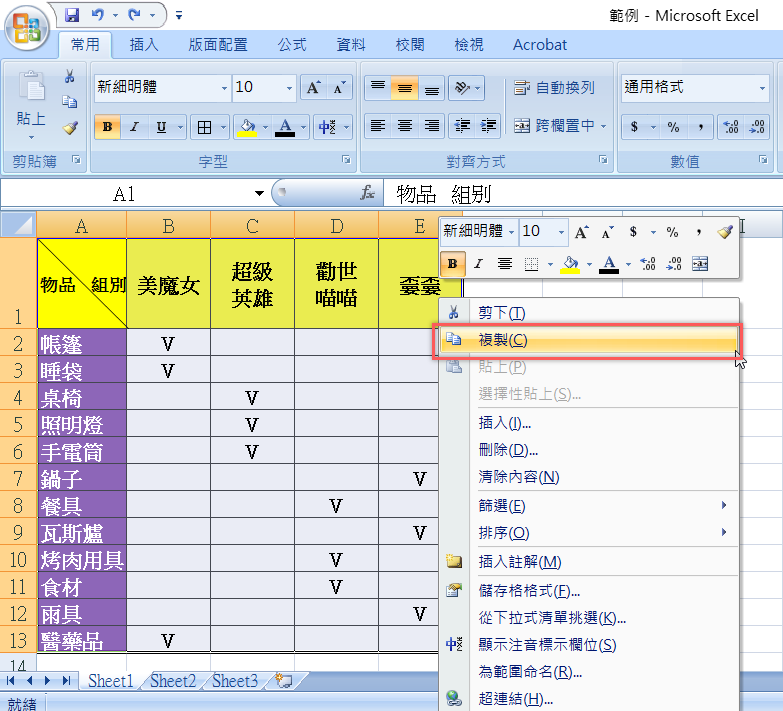Click the Cut scissors icon in ribbon

(x=70, y=76)
